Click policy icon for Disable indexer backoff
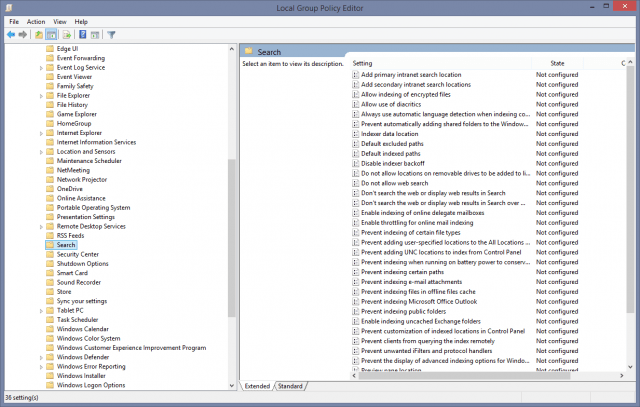The width and height of the screenshot is (640, 407). [356, 163]
